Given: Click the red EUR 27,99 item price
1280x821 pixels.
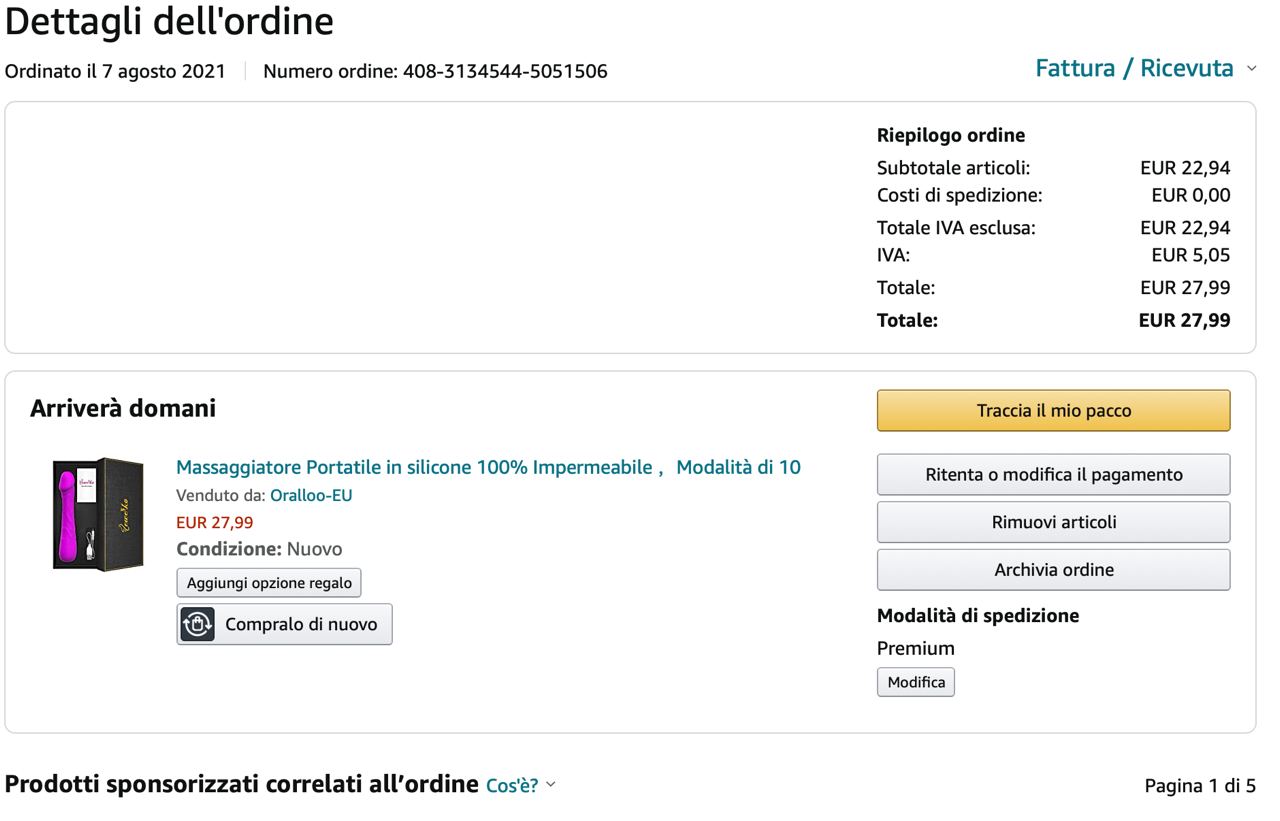Looking at the screenshot, I should pos(215,522).
